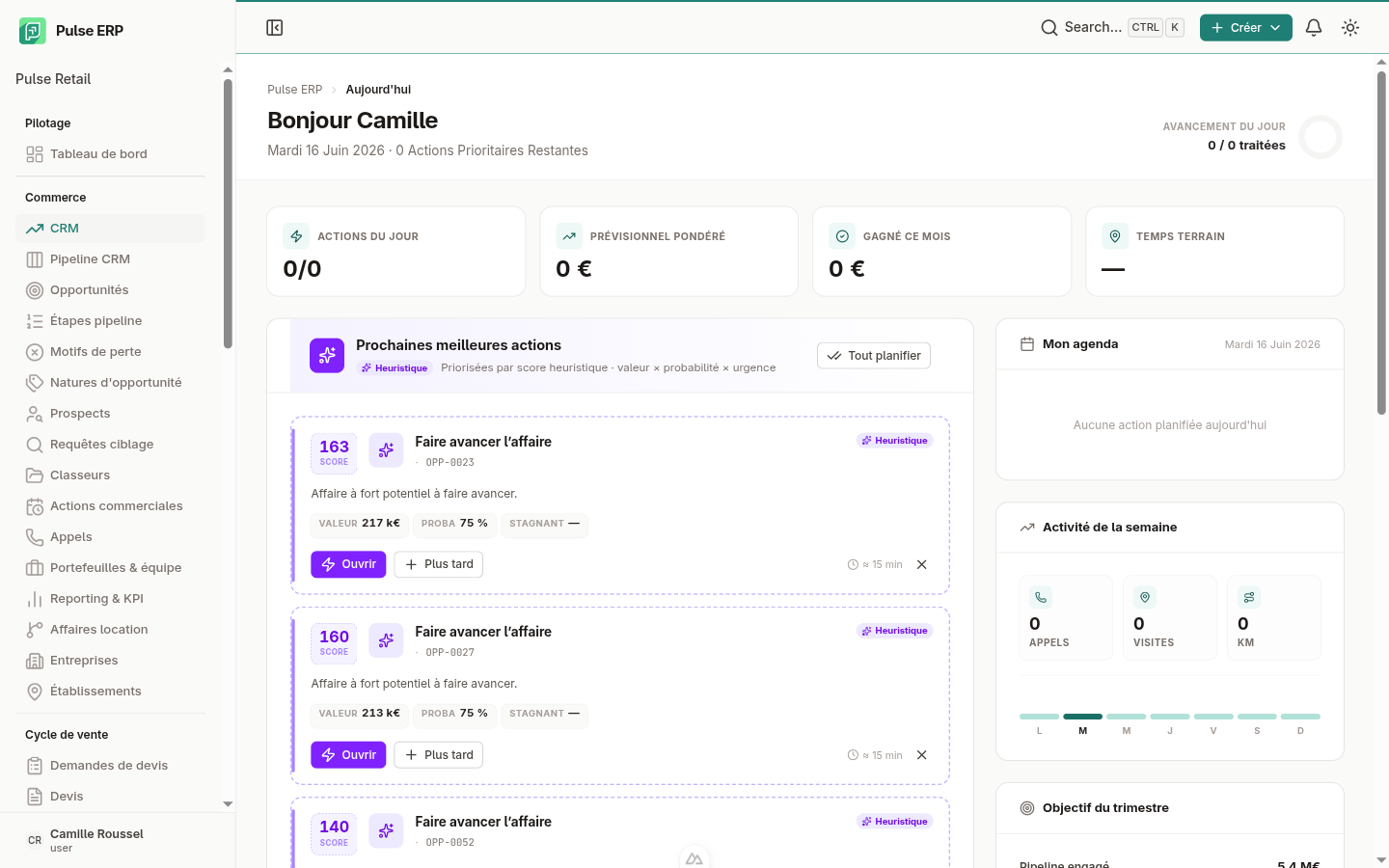The image size is (1389, 868).
Task: Go to Pipeline CRM
Action: pos(110,259)
